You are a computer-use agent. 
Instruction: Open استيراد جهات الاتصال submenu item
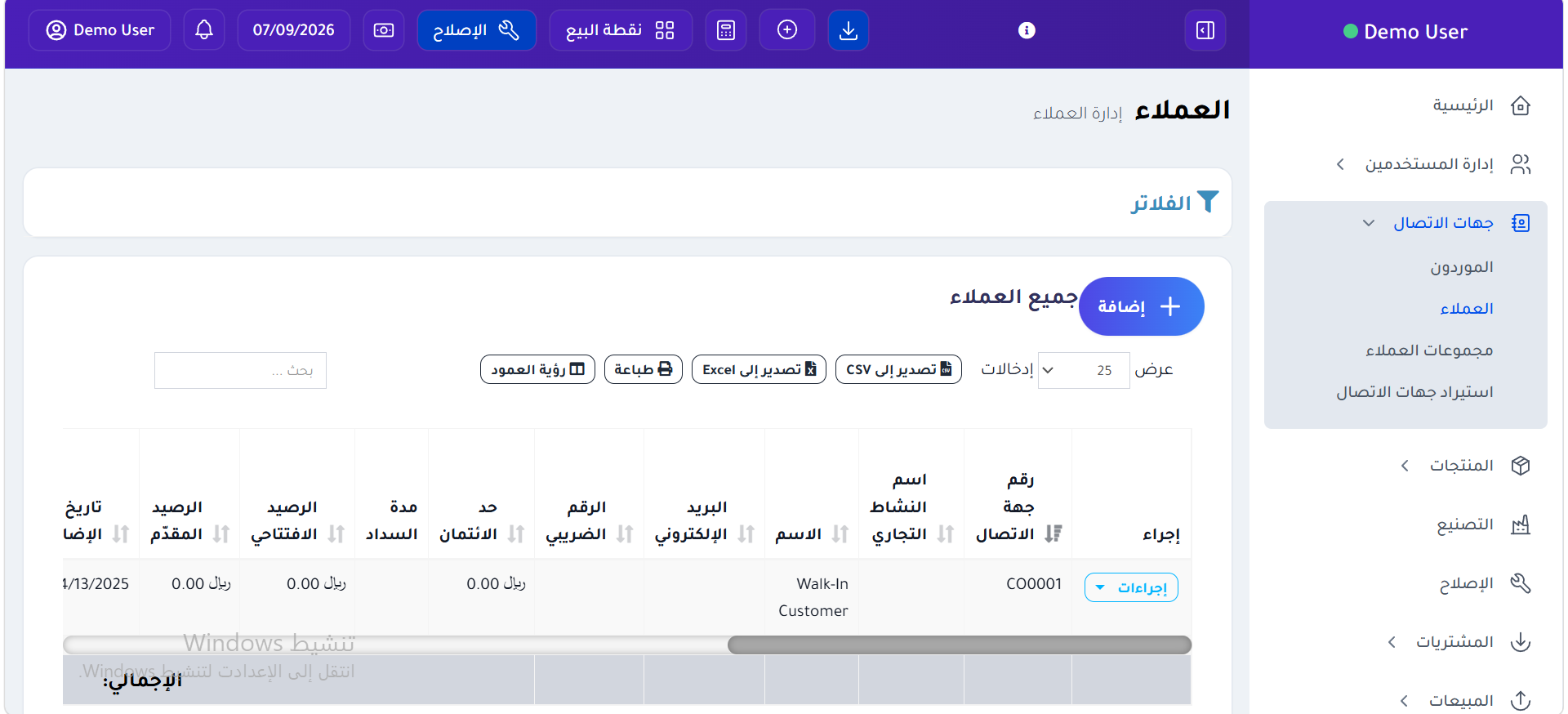click(1414, 392)
